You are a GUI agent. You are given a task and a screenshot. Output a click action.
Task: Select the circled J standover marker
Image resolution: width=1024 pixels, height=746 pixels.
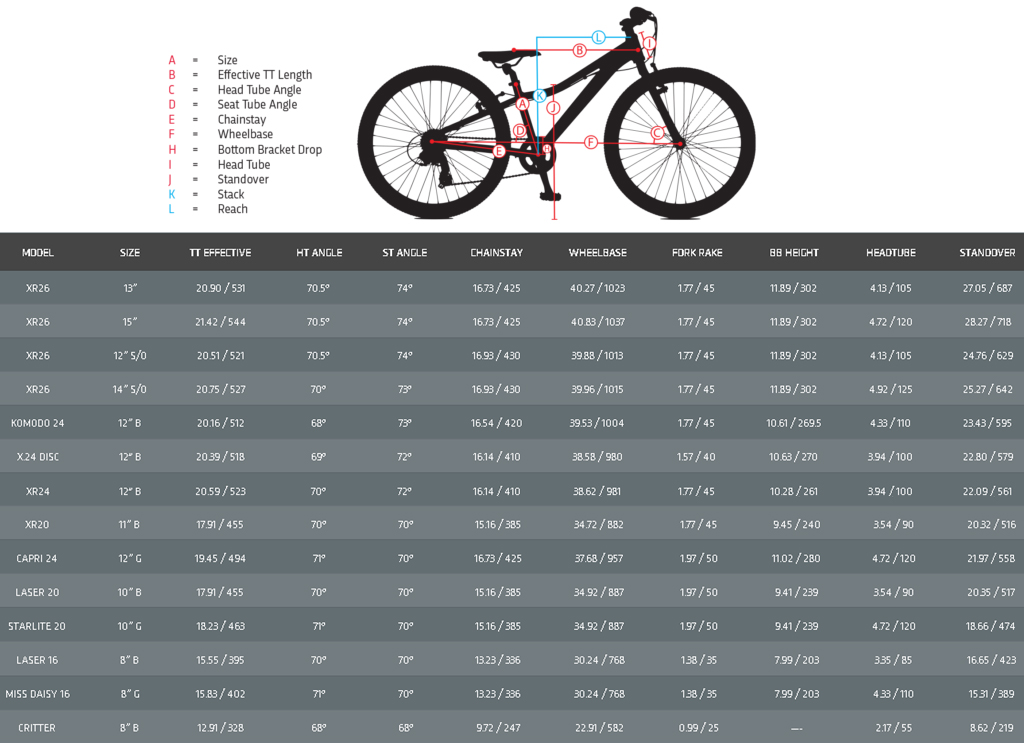click(x=554, y=107)
